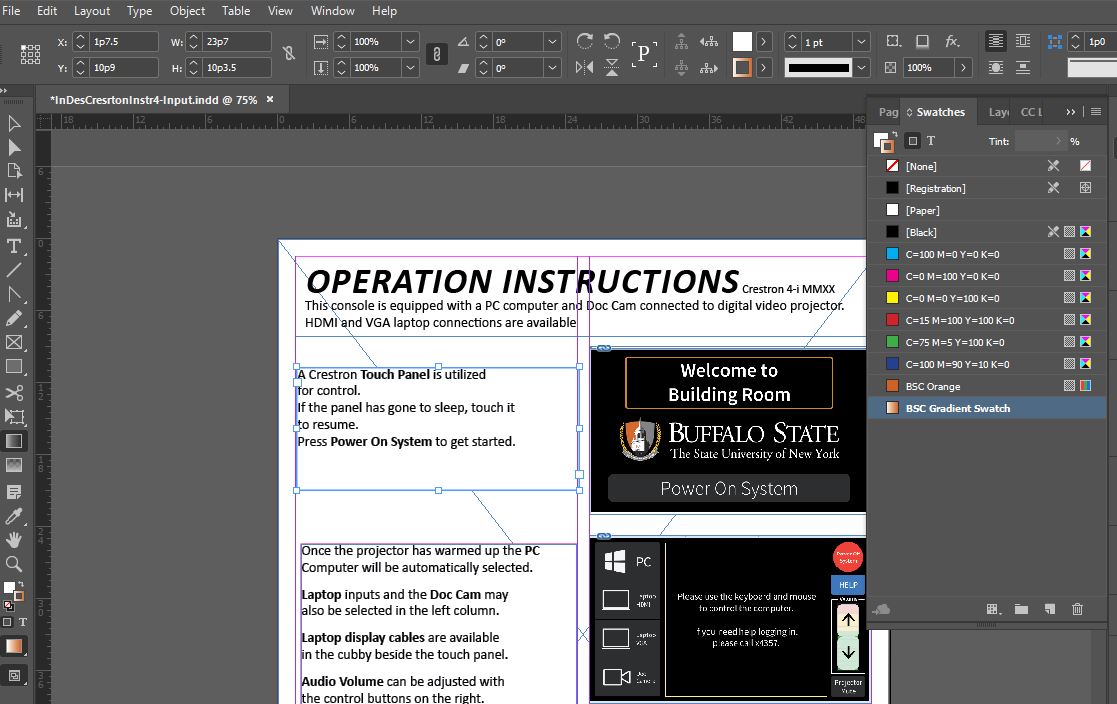Open the Object menu

pos(187,11)
